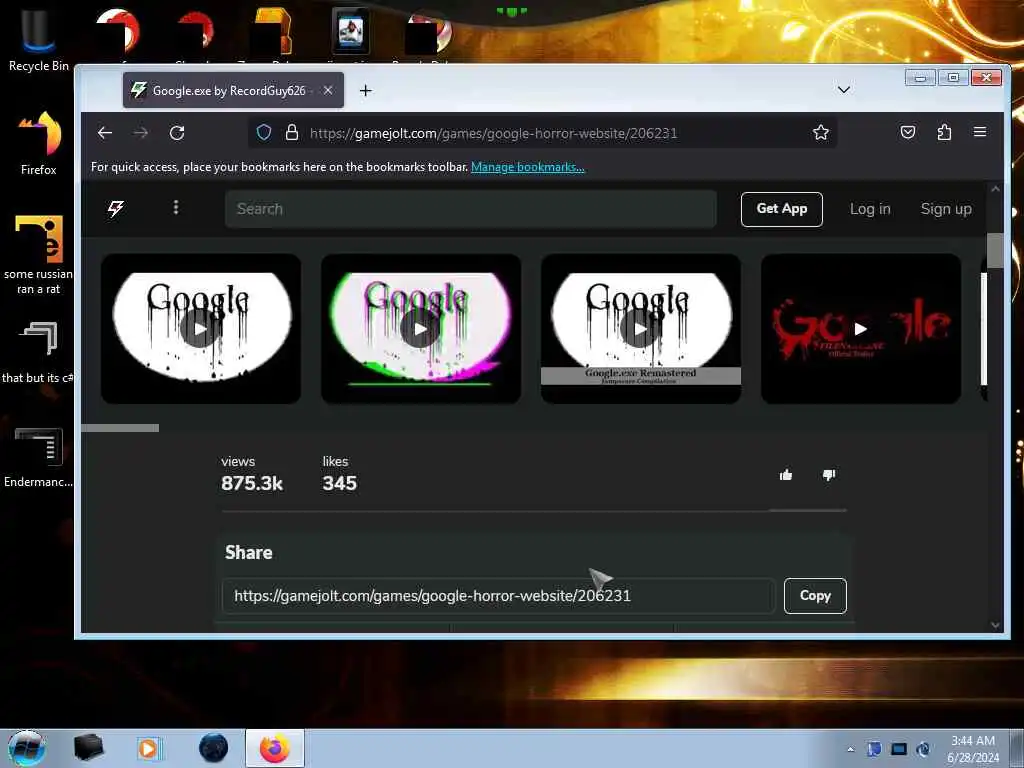Open the Recycle Bin desktop icon
The width and height of the screenshot is (1024, 768).
point(39,39)
